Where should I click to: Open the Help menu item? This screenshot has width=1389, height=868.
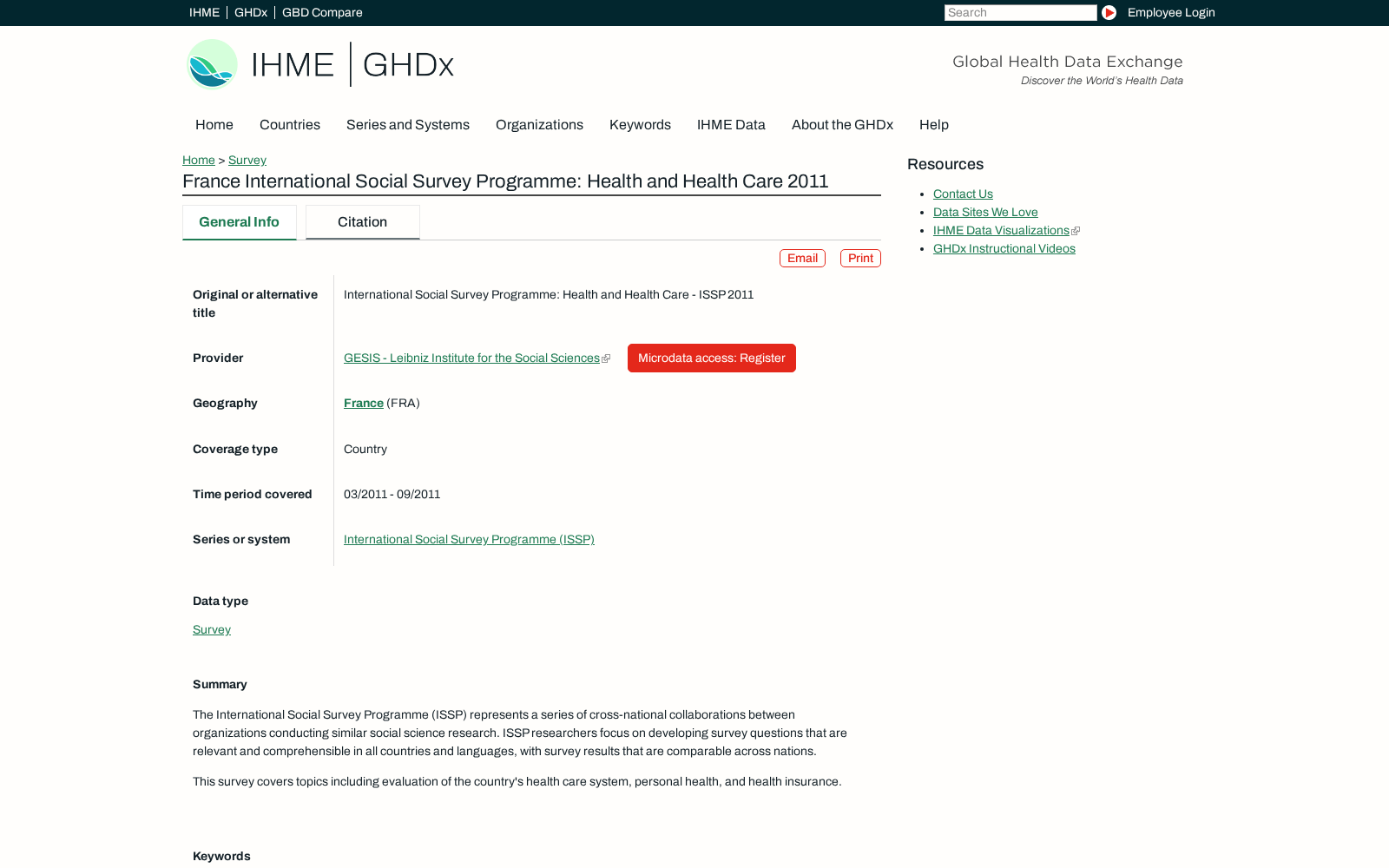click(x=934, y=125)
